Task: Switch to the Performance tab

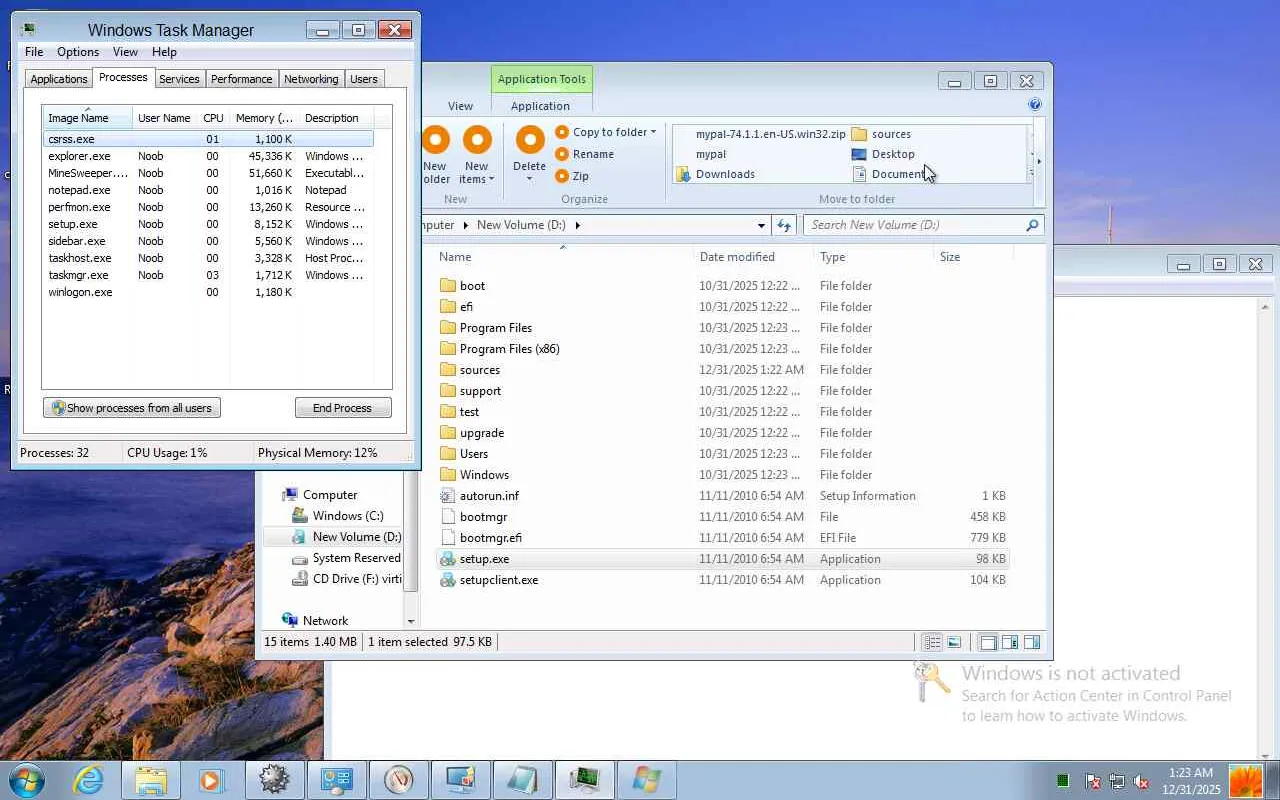Action: point(241,79)
